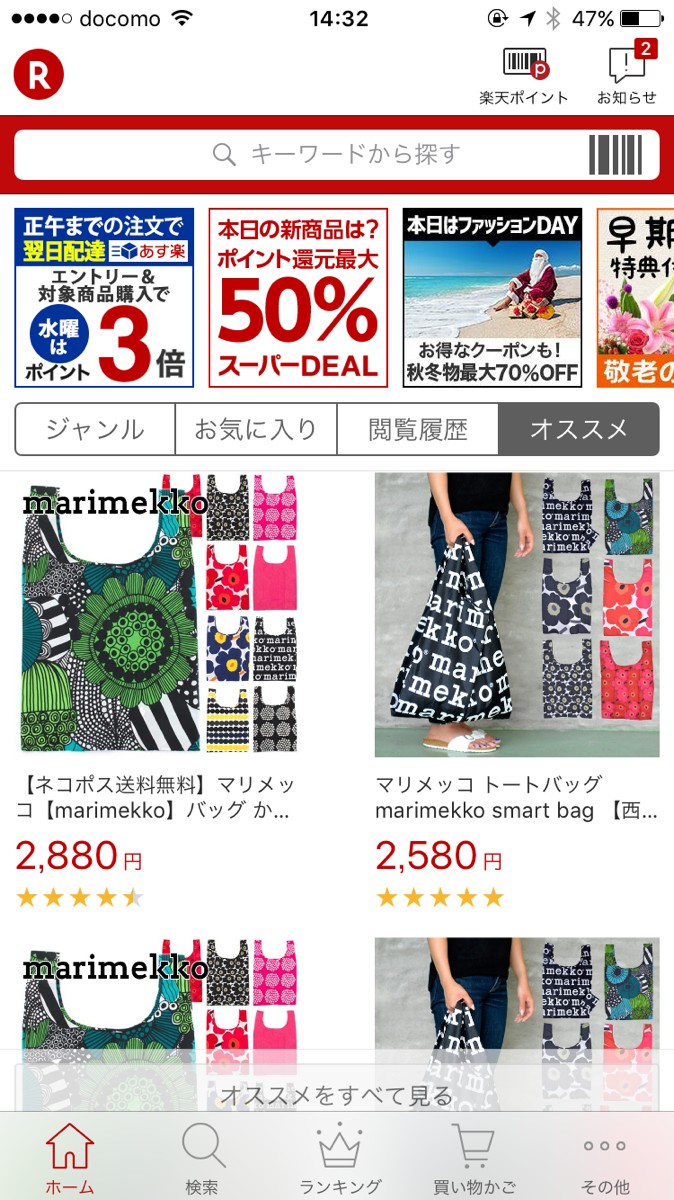Tap the magnifier icon in keyword field

pos(225,155)
